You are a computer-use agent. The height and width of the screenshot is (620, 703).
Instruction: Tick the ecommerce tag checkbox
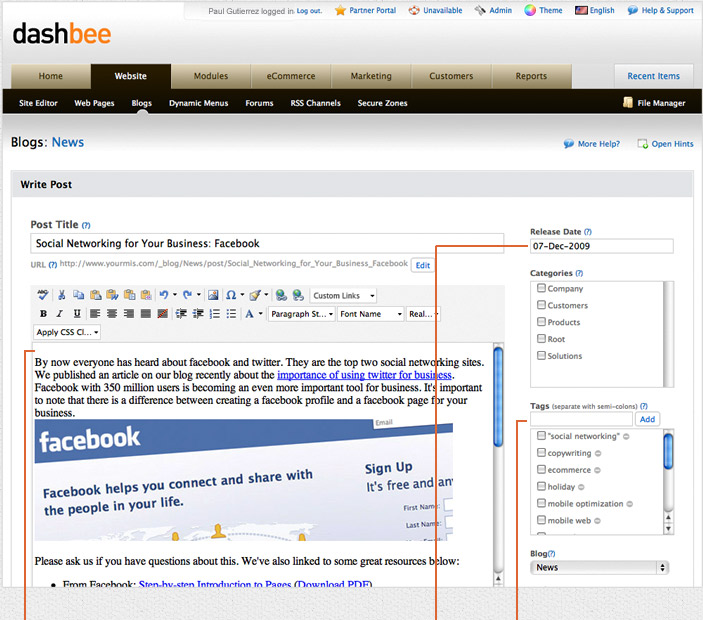click(x=541, y=469)
